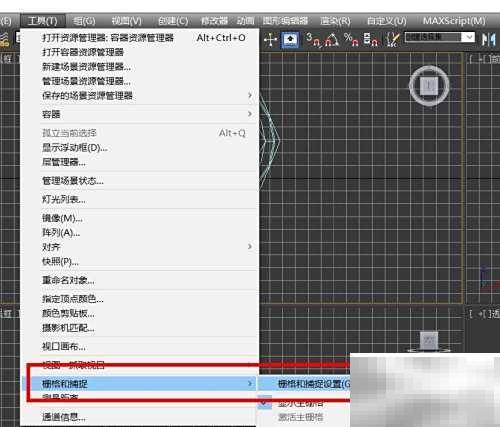The width and height of the screenshot is (500, 427).
Task: Open Edit Named Selection Sets icon
Action: [393, 39]
